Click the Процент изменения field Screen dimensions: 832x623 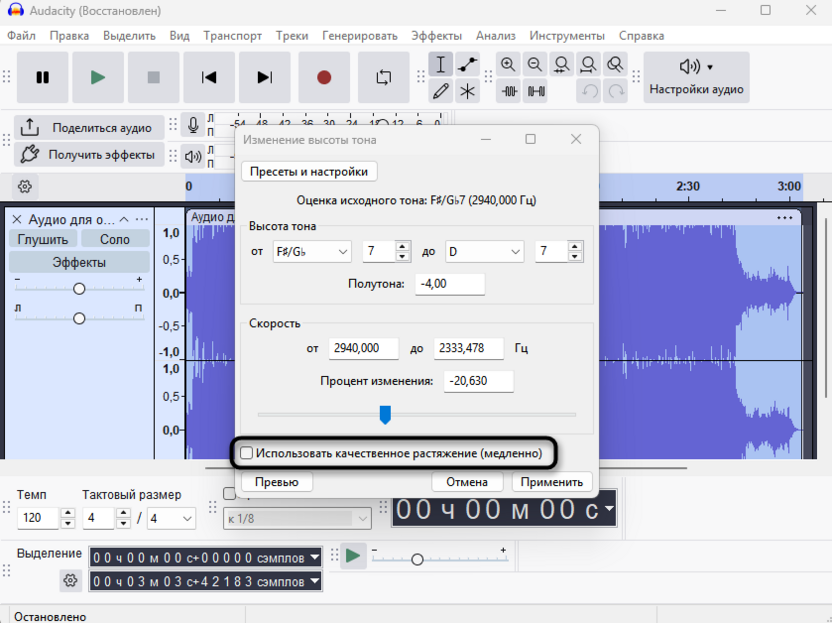click(x=479, y=382)
